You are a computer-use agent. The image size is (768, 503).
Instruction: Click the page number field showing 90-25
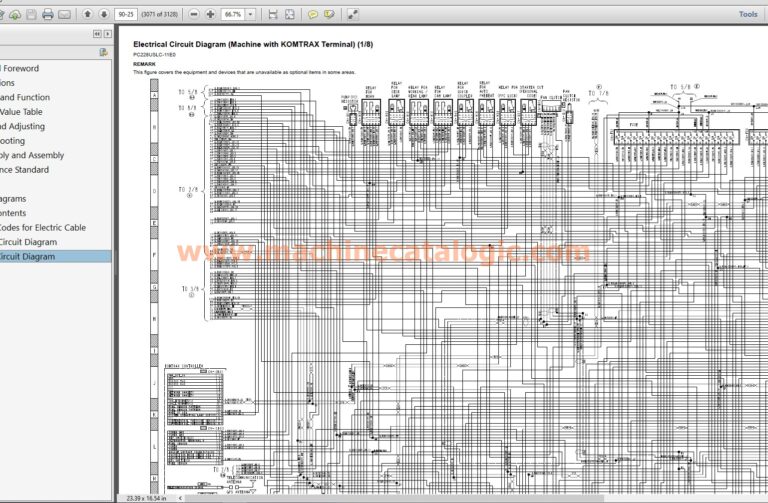pos(126,14)
